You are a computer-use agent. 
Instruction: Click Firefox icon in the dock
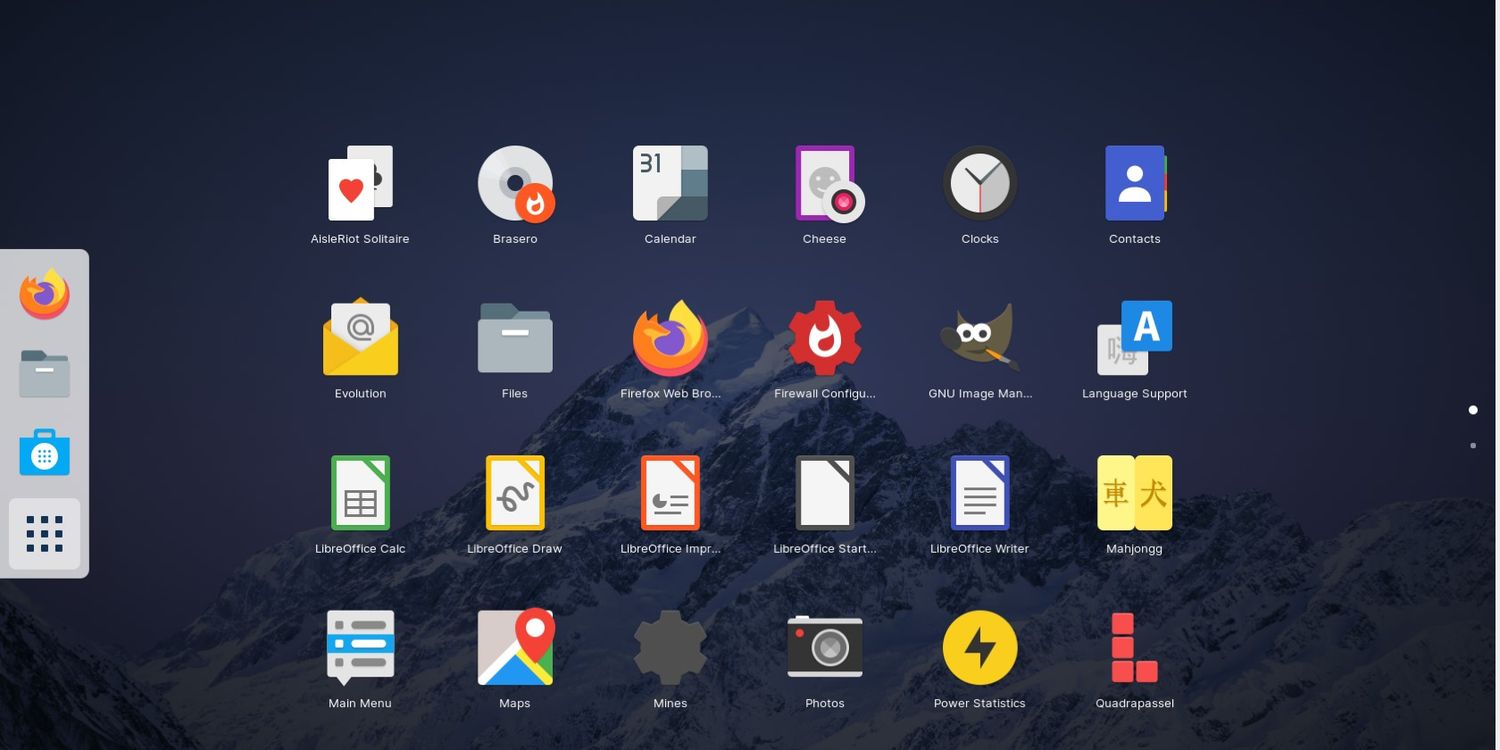[44, 294]
